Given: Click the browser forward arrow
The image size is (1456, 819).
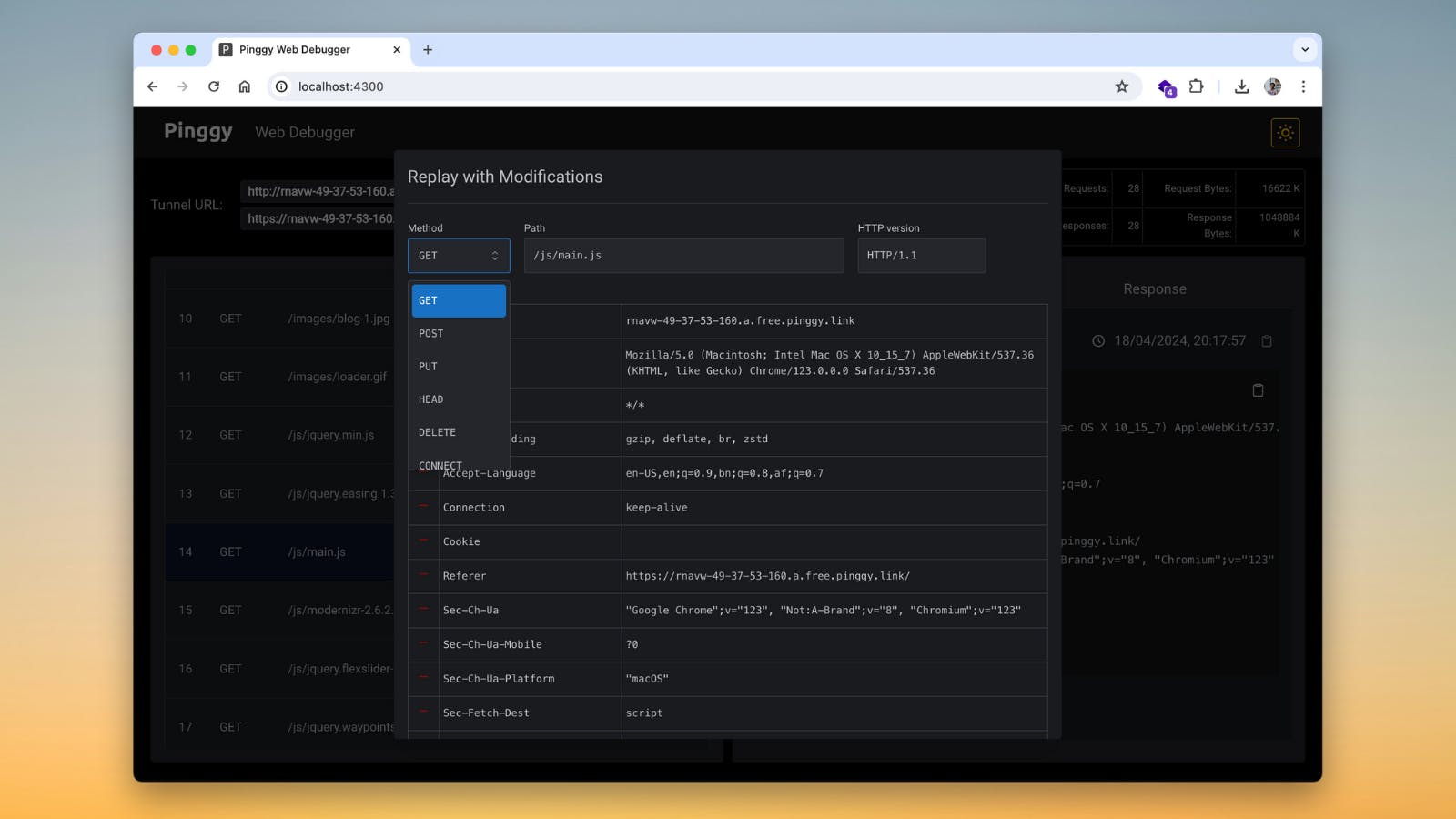Looking at the screenshot, I should pos(183,86).
